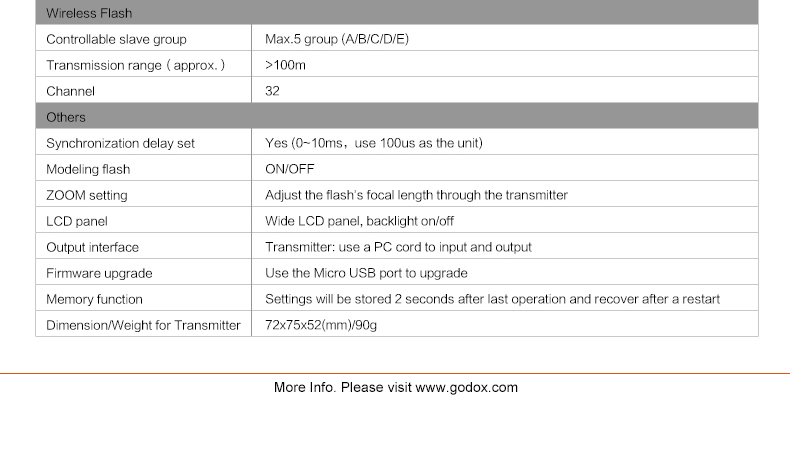
Task: Select the ON/OFF modeling flash value
Action: pyautogui.click(x=290, y=169)
